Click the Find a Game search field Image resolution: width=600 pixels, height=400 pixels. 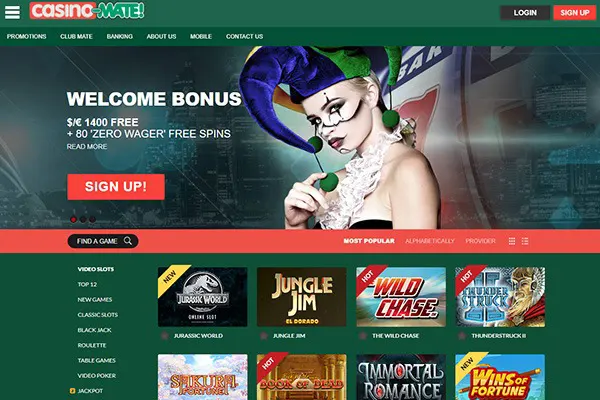tap(103, 241)
